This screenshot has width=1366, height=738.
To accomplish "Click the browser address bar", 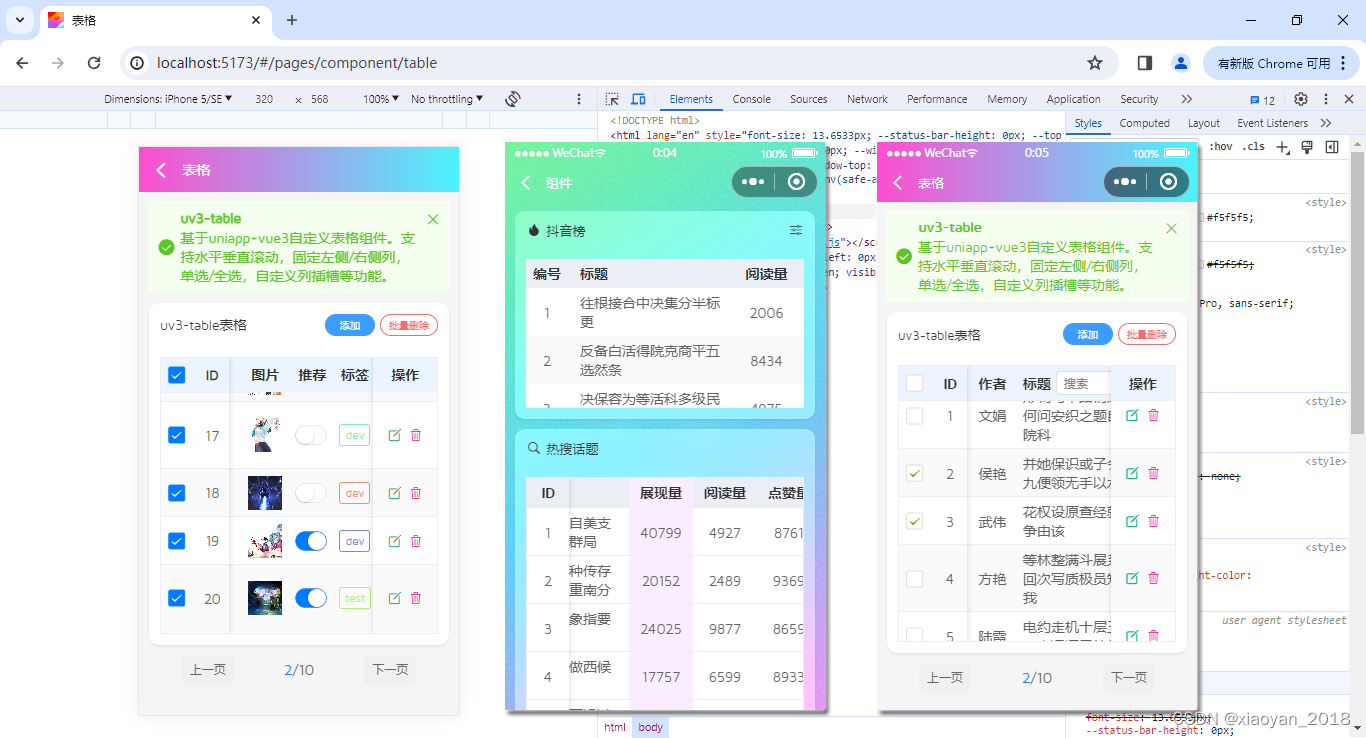I will [400, 62].
